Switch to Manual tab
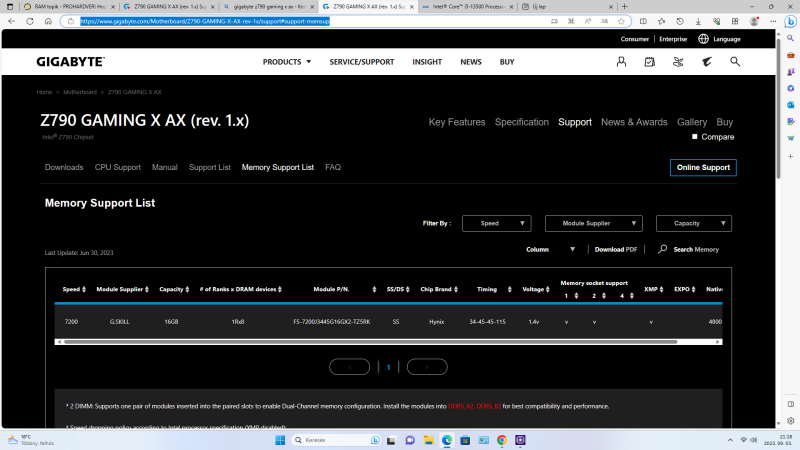This screenshot has height=450, width=800. pyautogui.click(x=164, y=167)
